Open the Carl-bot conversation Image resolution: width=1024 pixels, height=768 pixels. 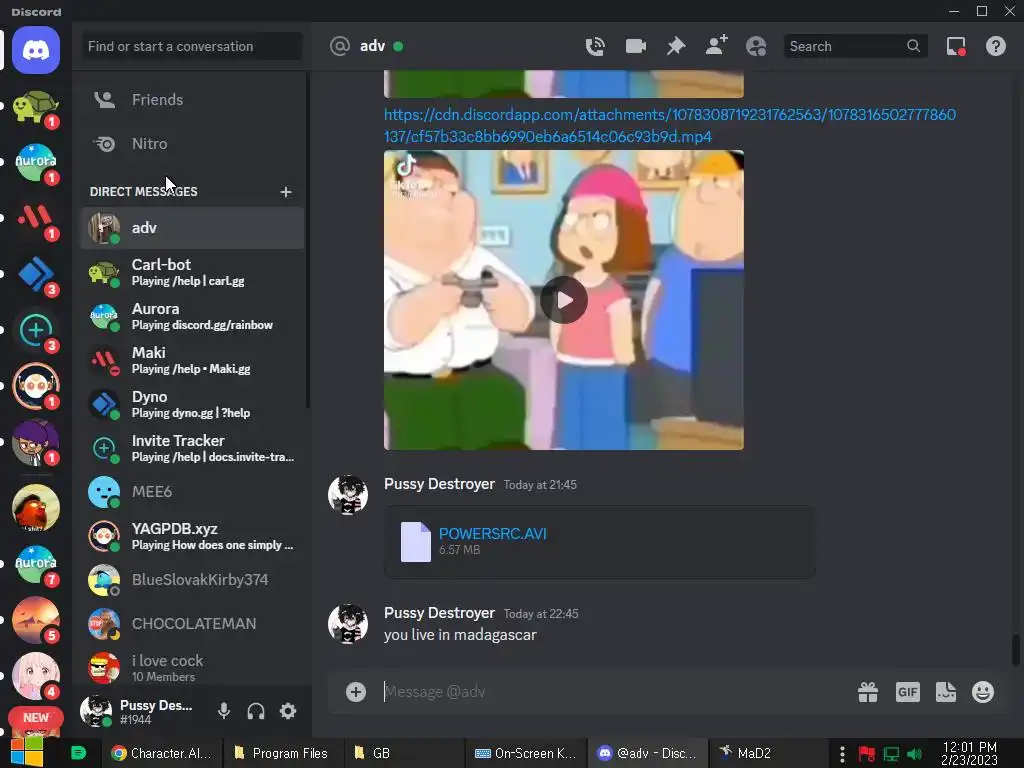pos(193,272)
